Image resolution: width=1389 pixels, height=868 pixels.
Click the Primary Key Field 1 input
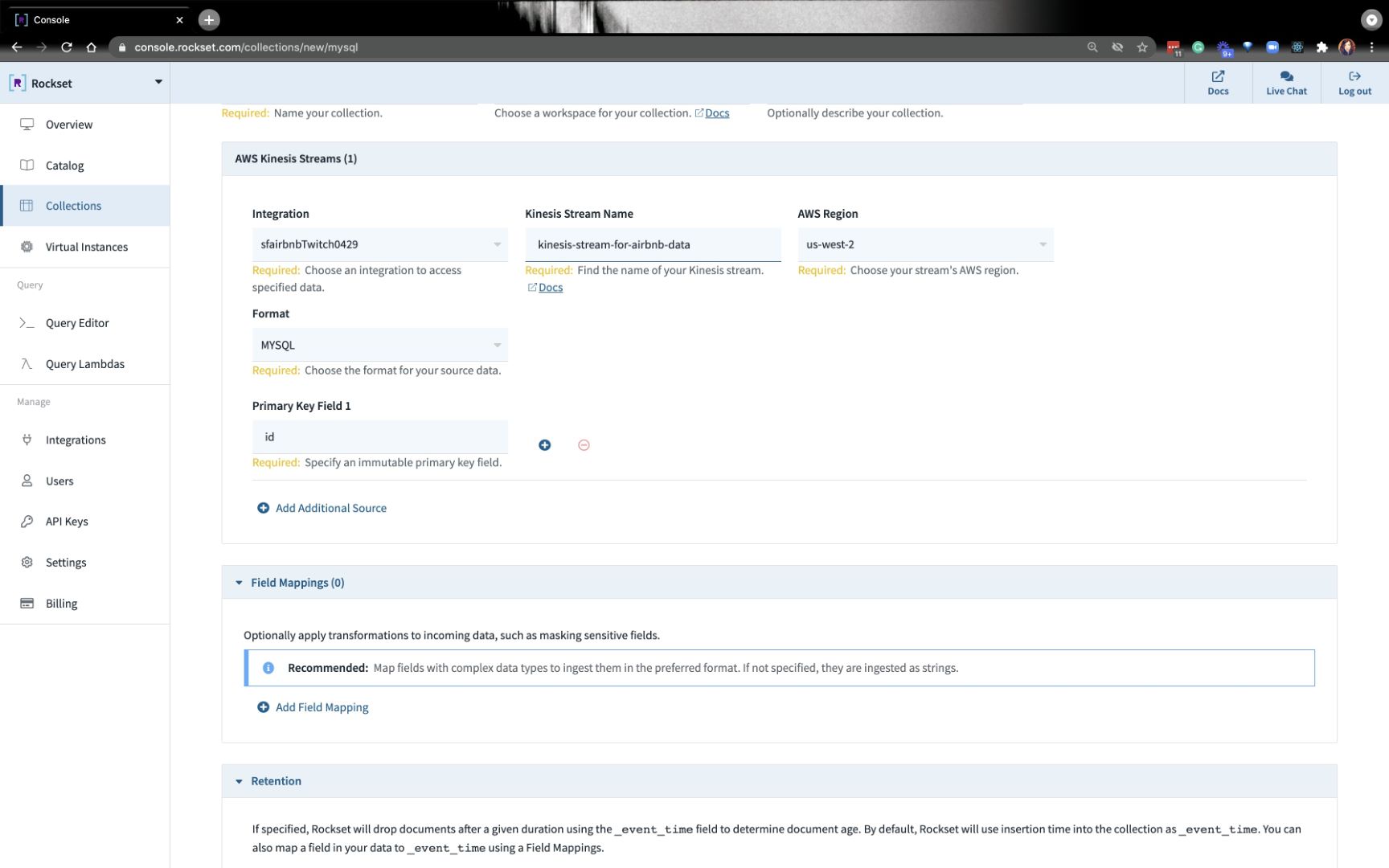[x=380, y=437]
